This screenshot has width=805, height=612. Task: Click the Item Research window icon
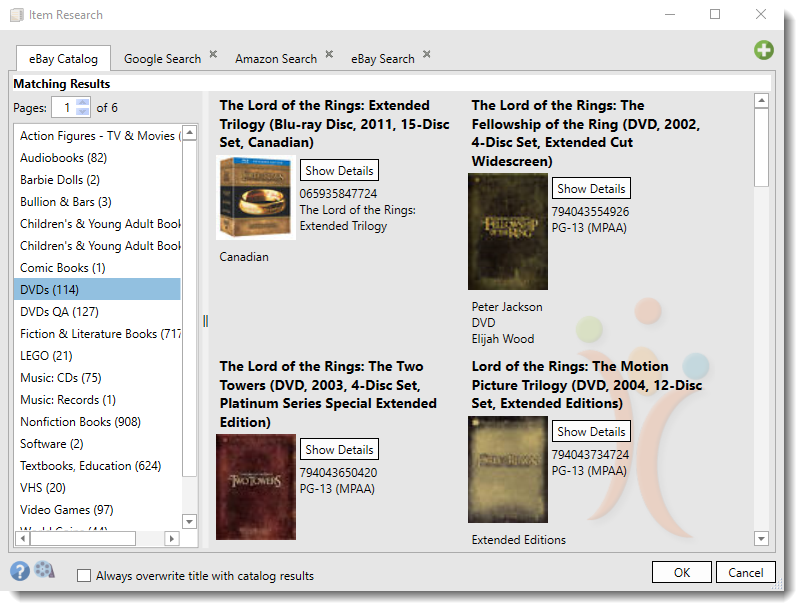(17, 15)
